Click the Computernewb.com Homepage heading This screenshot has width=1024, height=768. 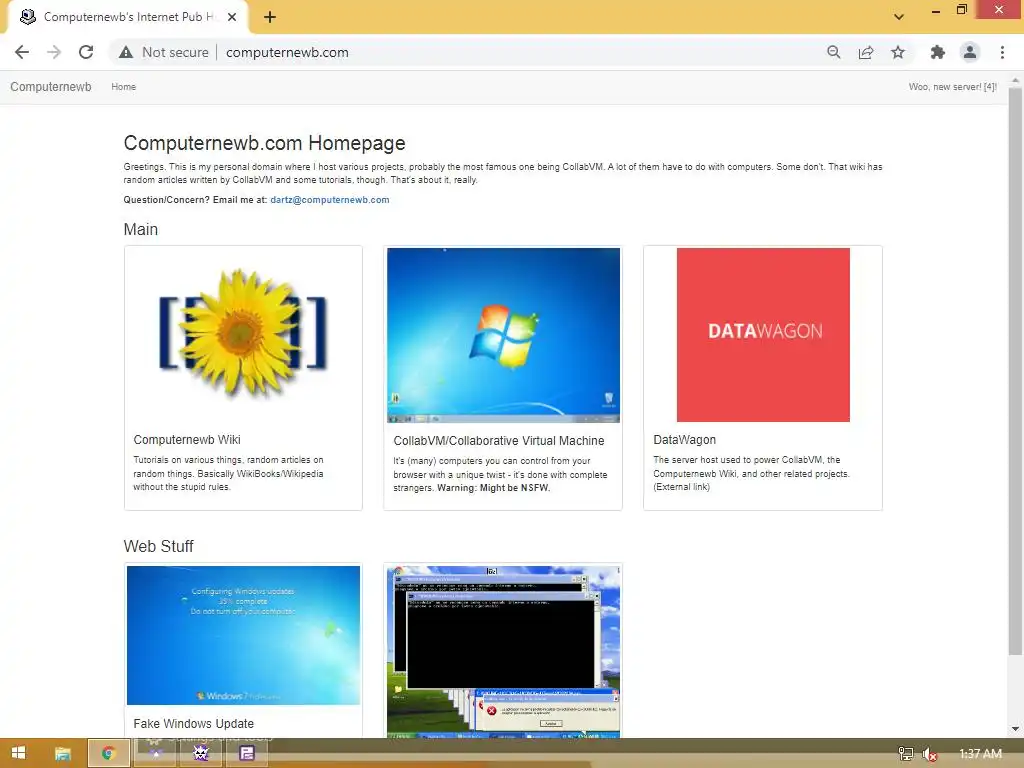click(264, 143)
